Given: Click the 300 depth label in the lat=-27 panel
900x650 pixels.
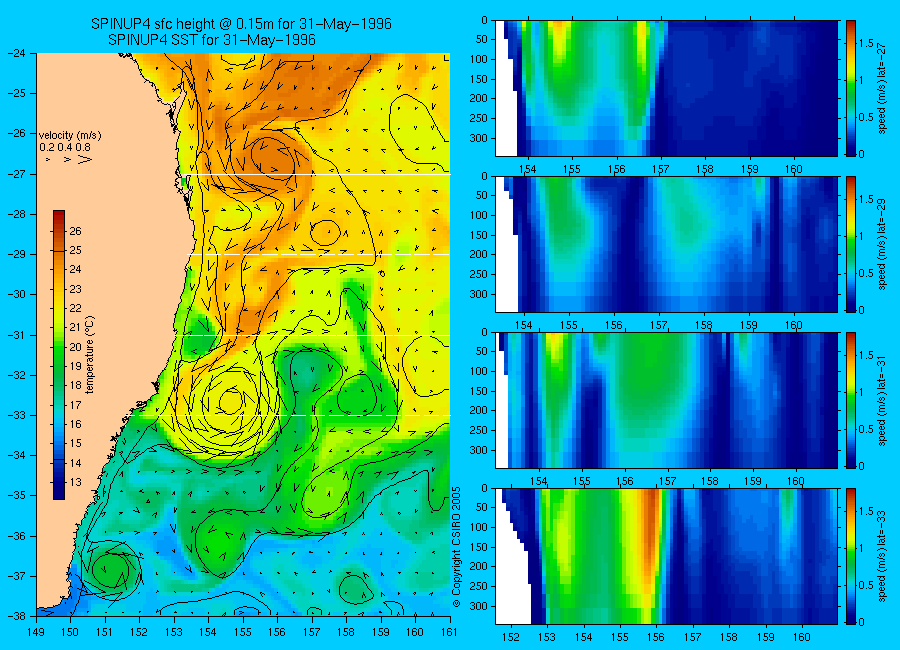Looking at the screenshot, I should click(480, 138).
